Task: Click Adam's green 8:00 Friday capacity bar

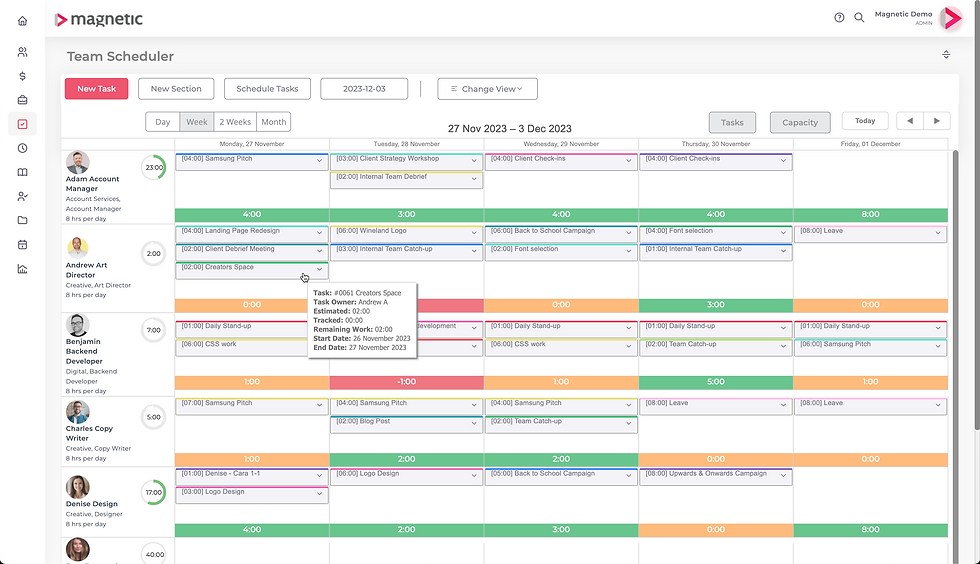Action: (871, 214)
